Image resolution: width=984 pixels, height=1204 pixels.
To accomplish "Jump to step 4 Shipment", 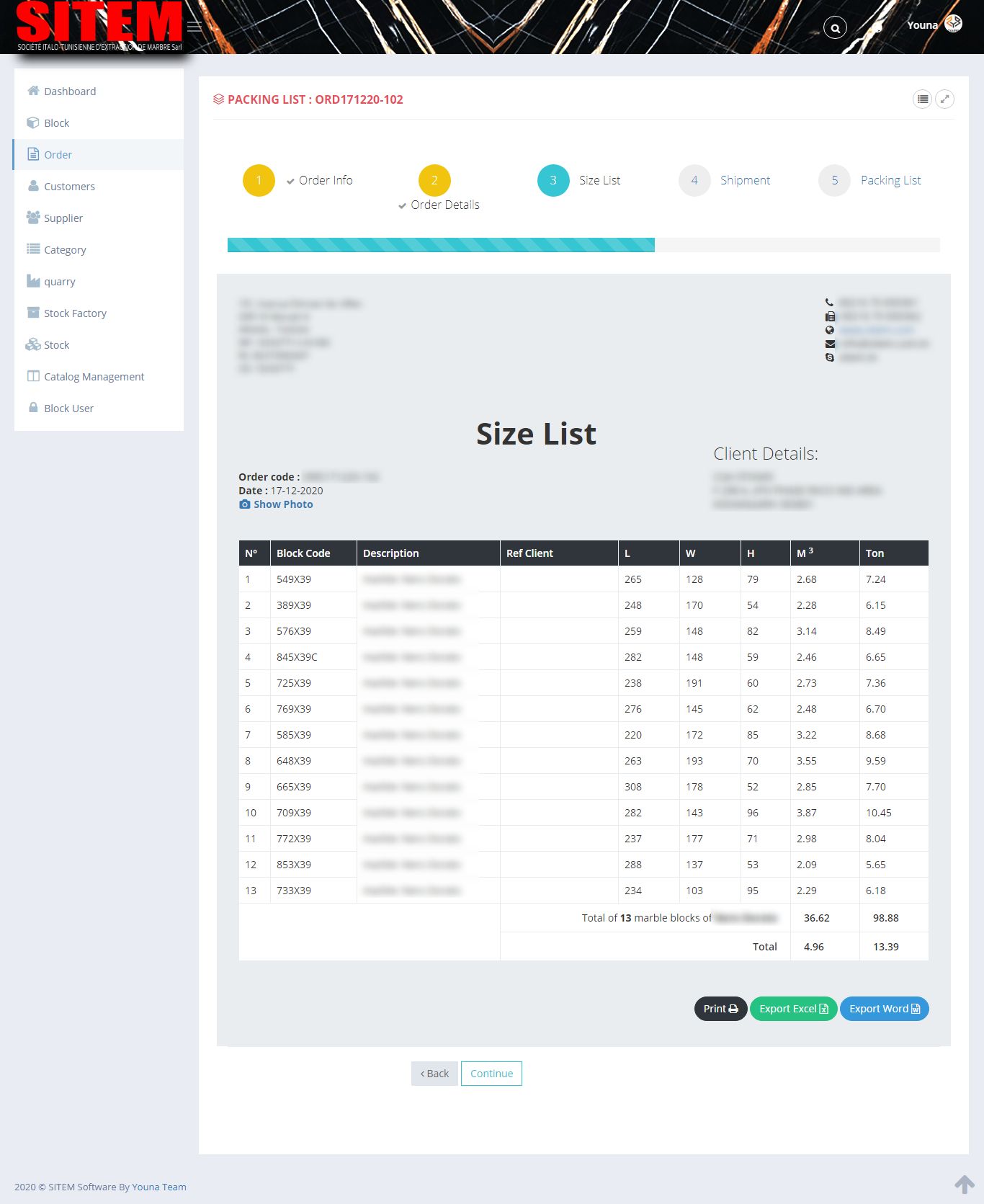I will pyautogui.click(x=694, y=180).
